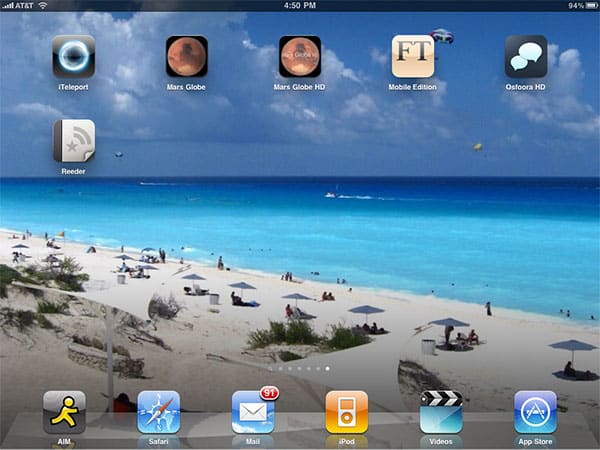This screenshot has width=600, height=450.
Task: Open the App Store
Action: coord(535,411)
